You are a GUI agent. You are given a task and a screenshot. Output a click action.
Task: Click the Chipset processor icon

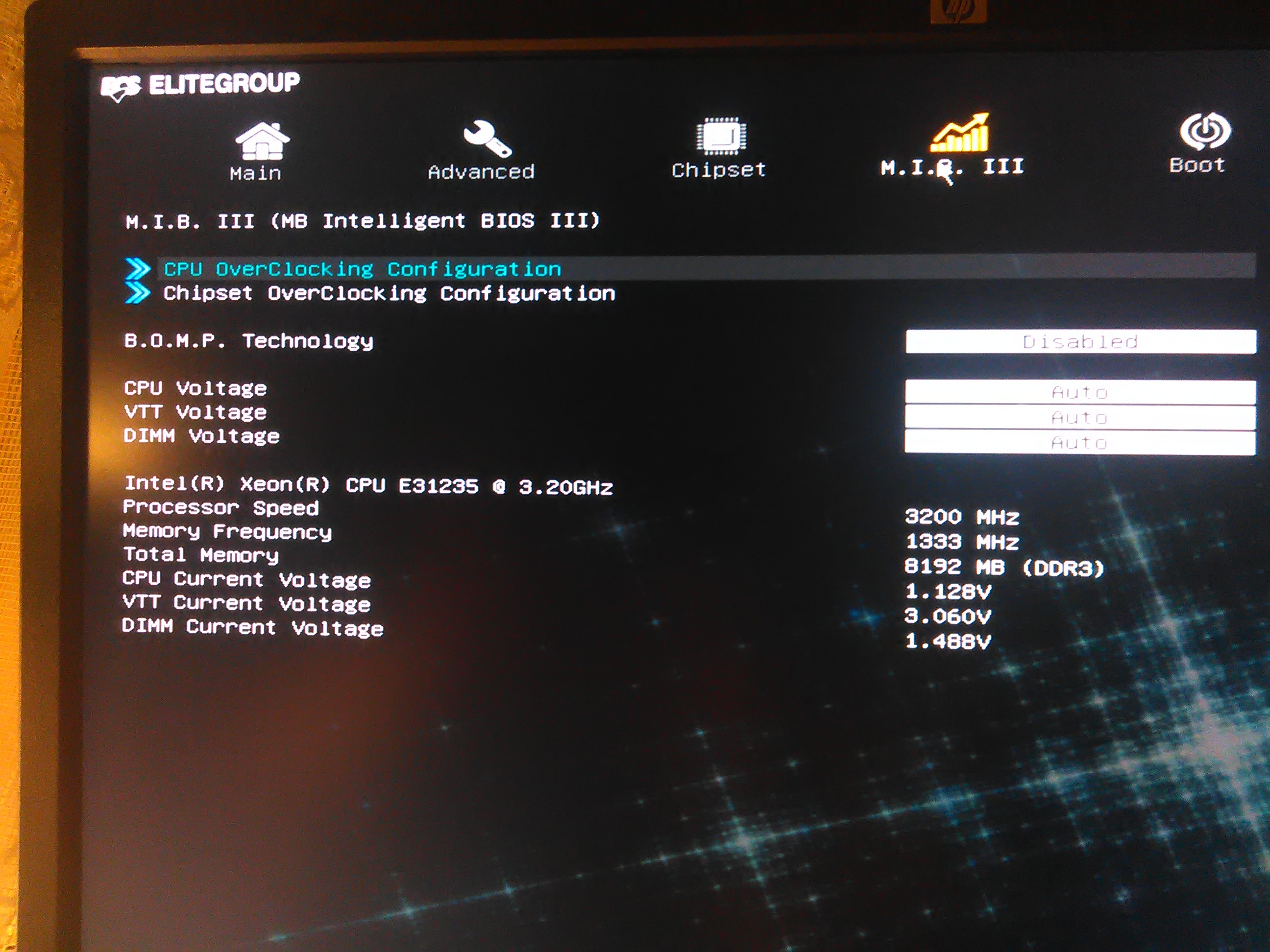[721, 136]
